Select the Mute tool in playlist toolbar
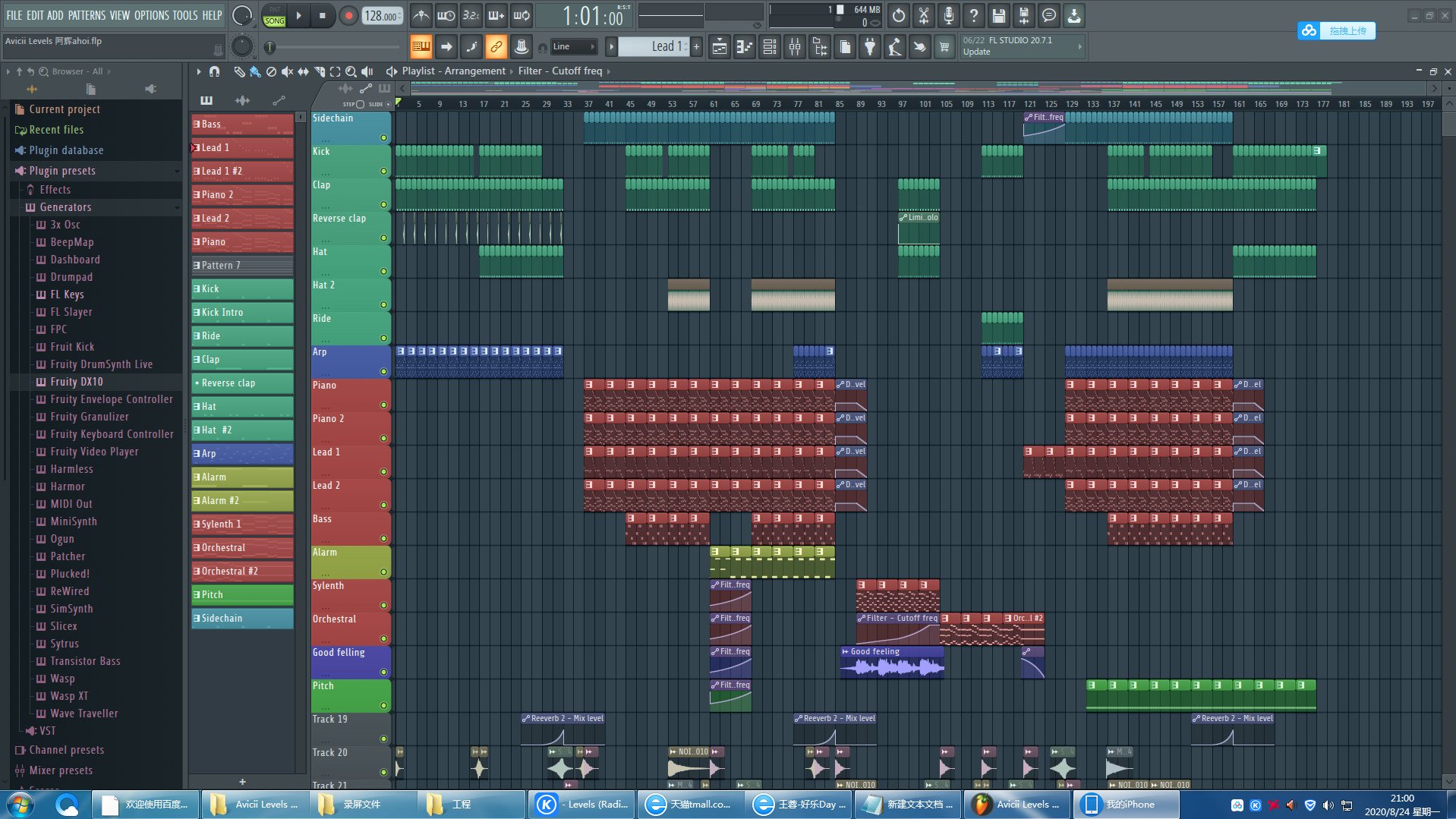Viewport: 1456px width, 819px height. click(287, 71)
